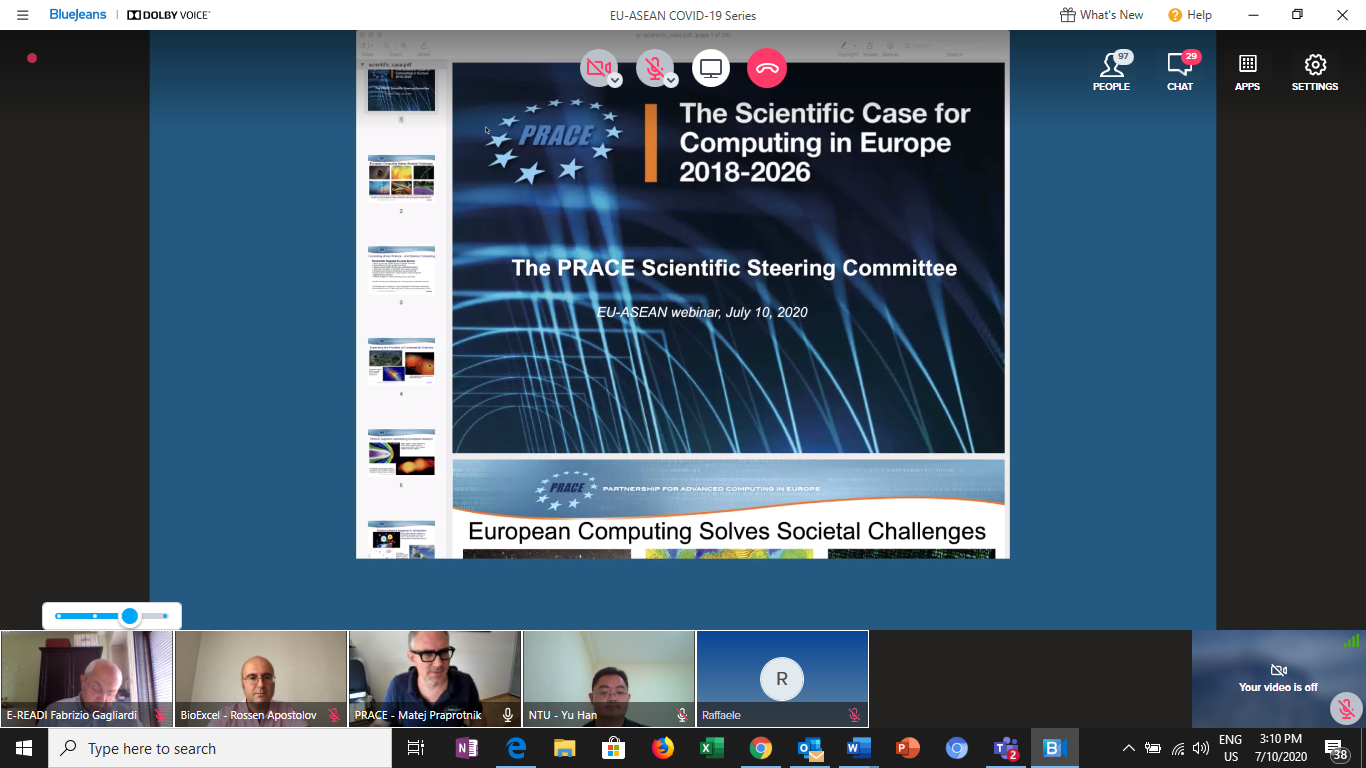1366x768 pixels.
Task: Click the red recording indicator dot
Action: click(x=32, y=58)
